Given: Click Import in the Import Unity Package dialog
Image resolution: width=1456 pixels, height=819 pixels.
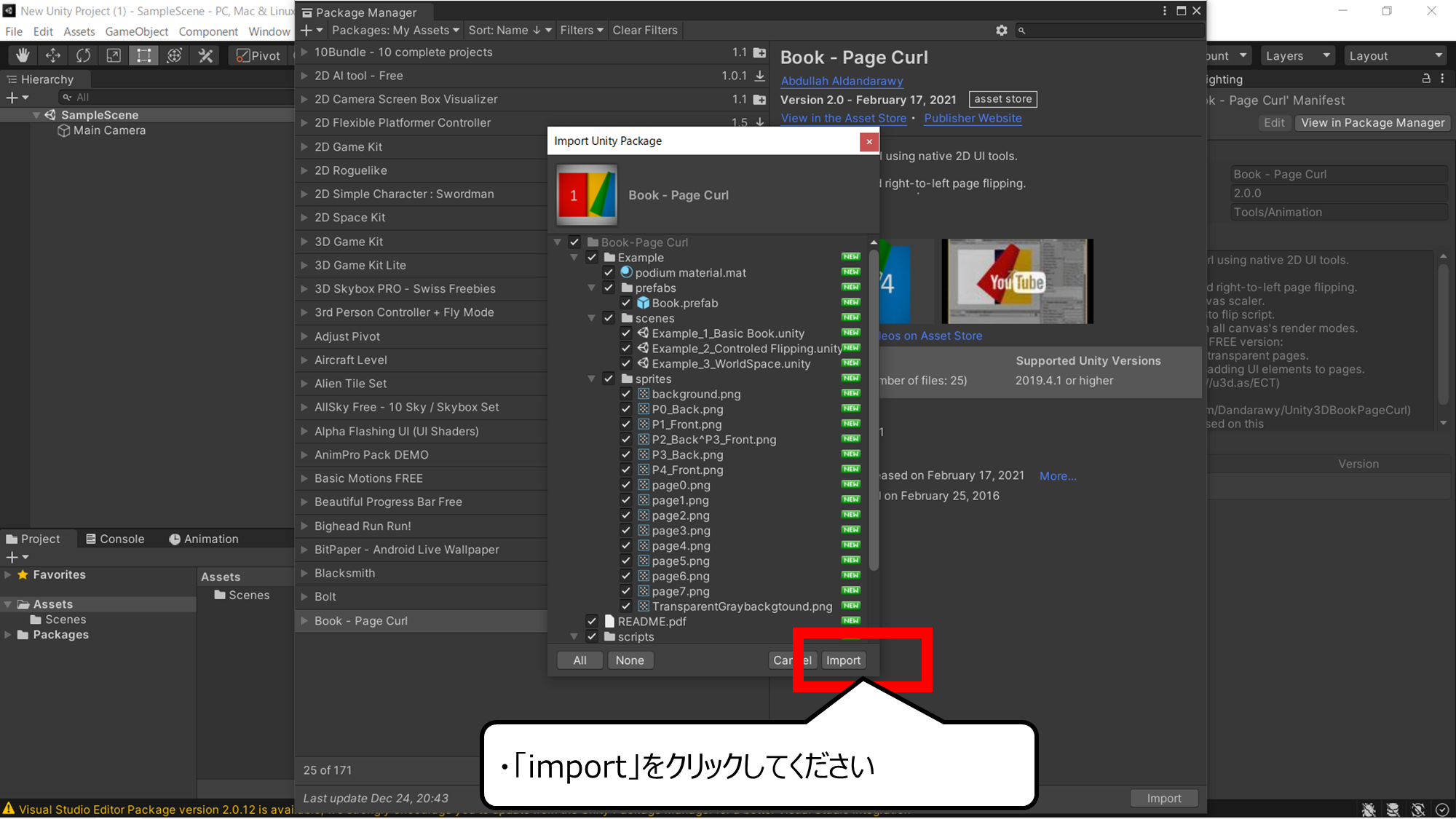Looking at the screenshot, I should click(843, 660).
